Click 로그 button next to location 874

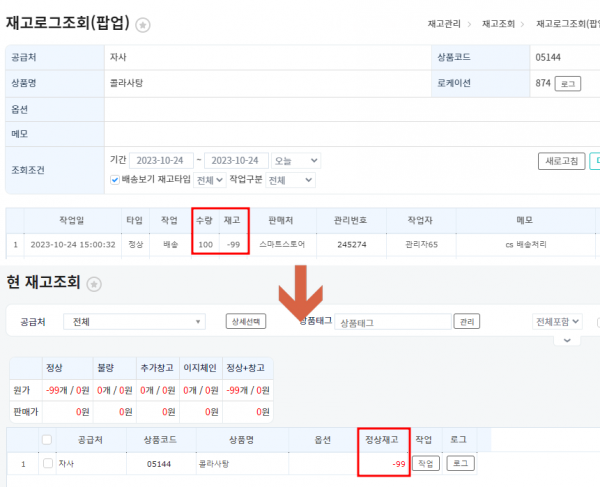(567, 84)
